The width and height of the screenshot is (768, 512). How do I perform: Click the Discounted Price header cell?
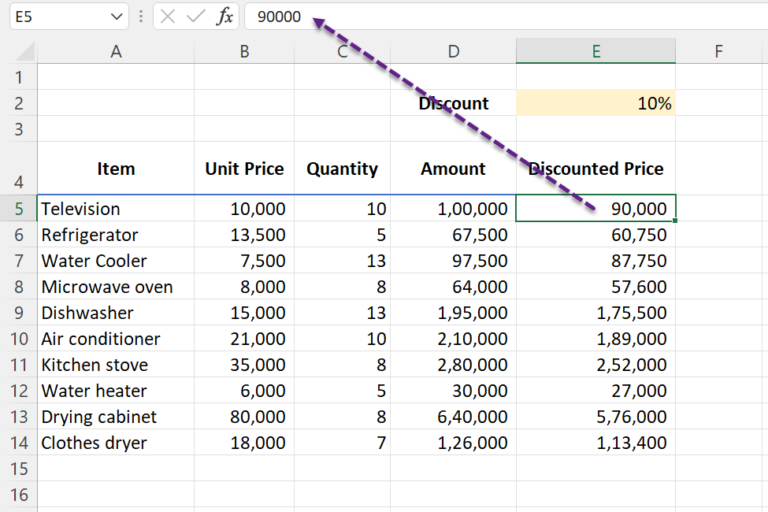click(596, 168)
